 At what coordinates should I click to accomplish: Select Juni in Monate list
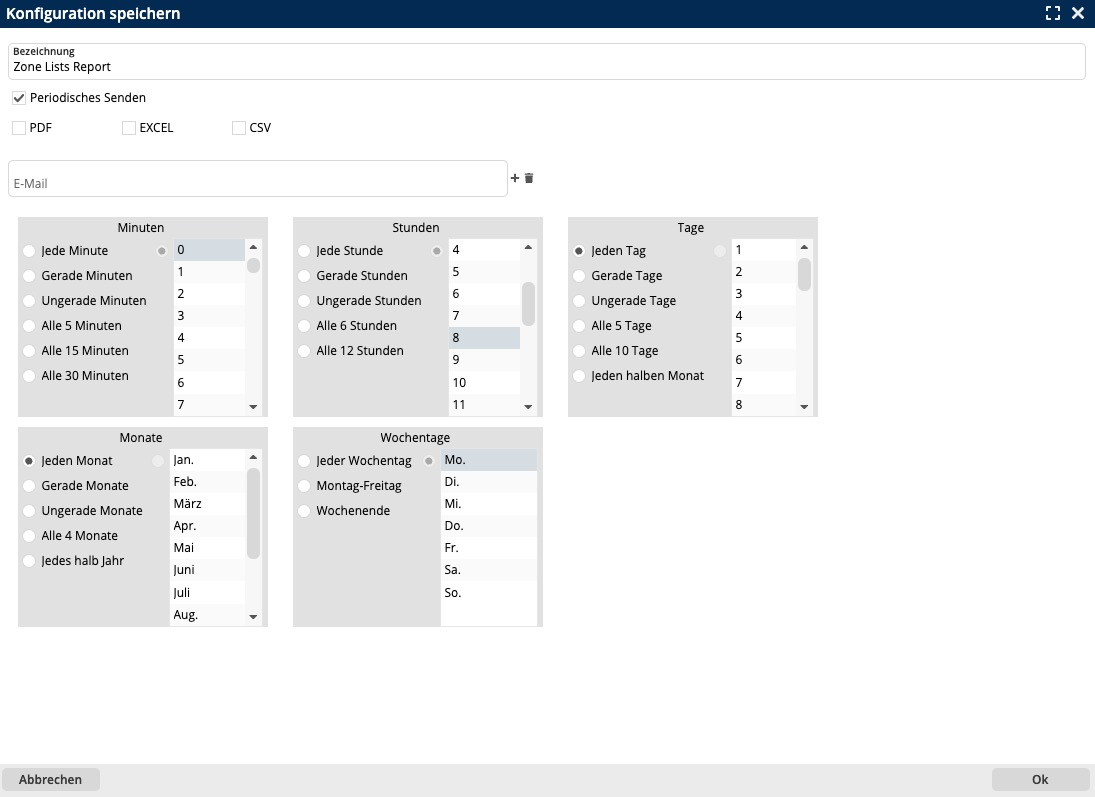click(207, 571)
